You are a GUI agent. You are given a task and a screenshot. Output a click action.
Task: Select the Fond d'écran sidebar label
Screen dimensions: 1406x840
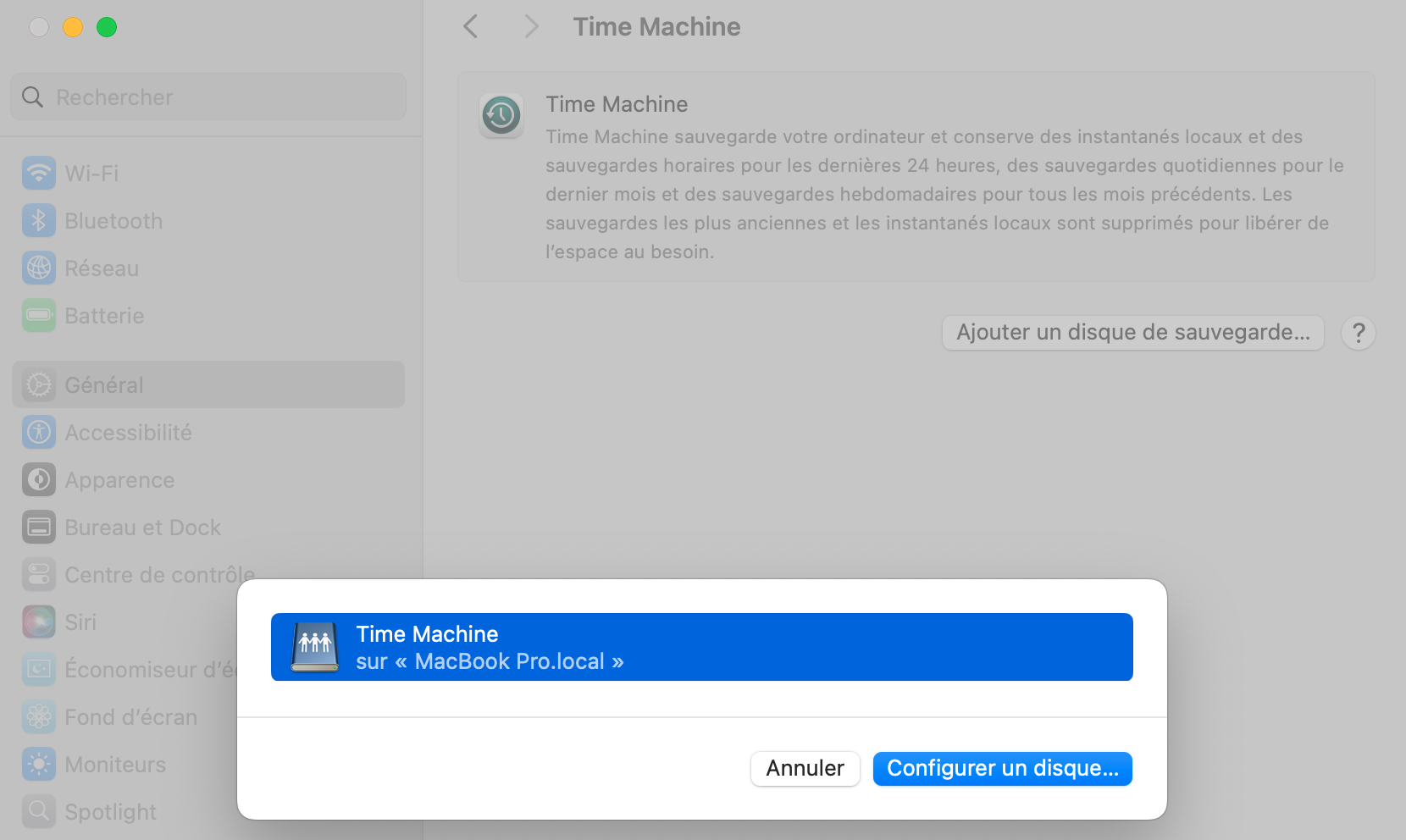click(x=131, y=717)
